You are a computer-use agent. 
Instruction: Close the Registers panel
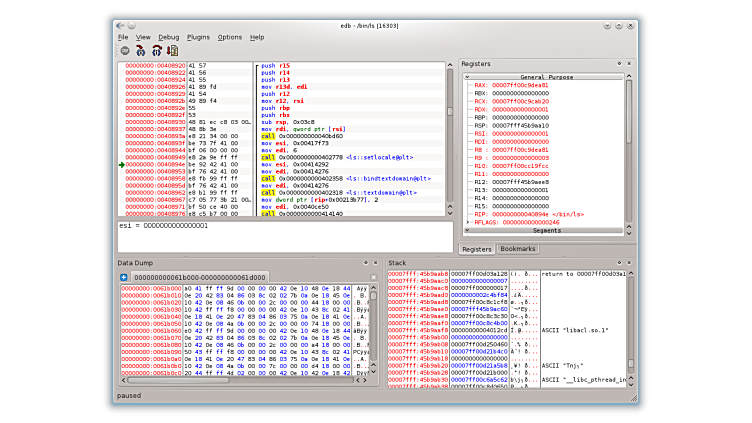pyautogui.click(x=631, y=64)
